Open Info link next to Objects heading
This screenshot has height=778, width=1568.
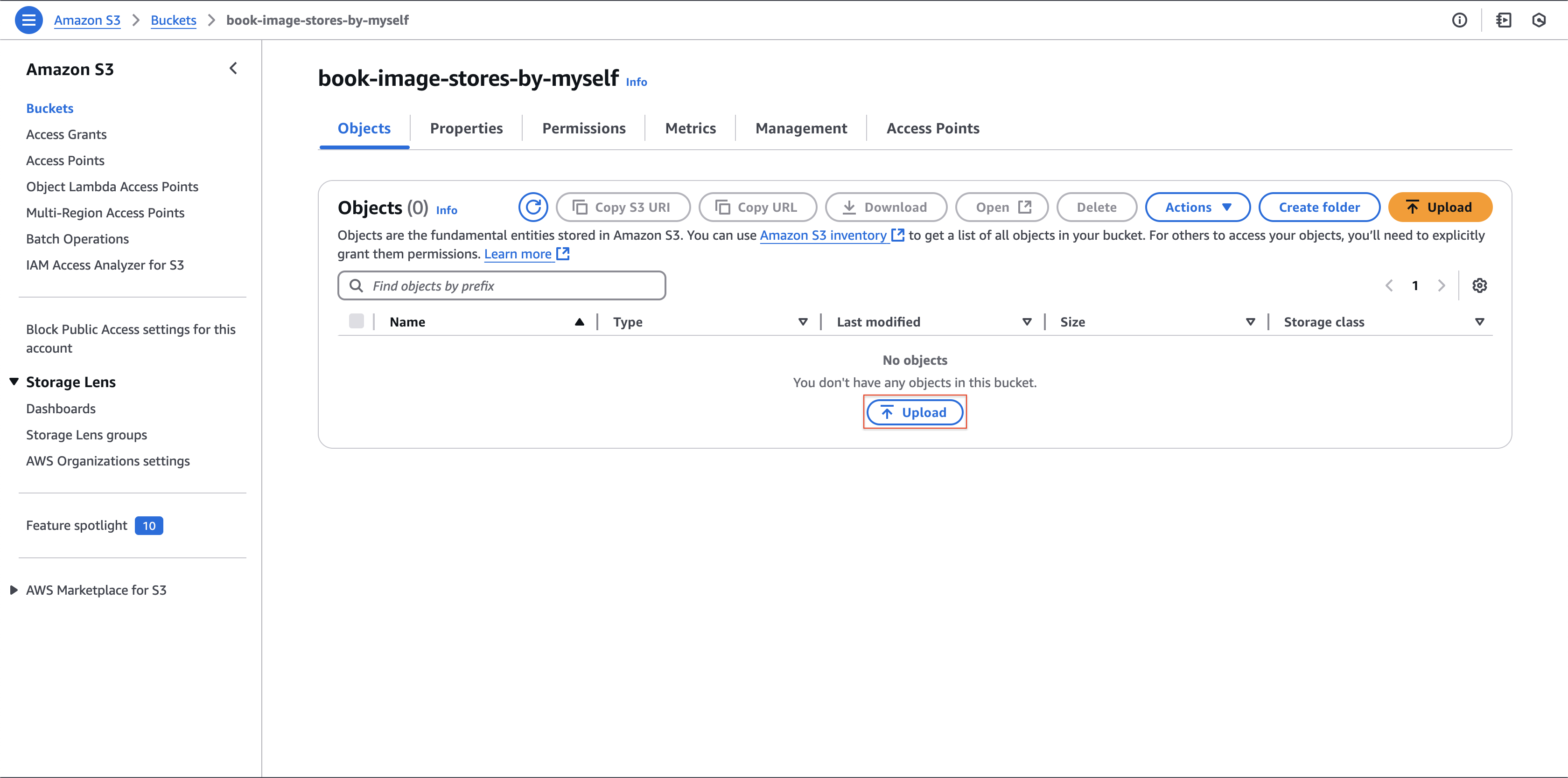pyautogui.click(x=446, y=210)
